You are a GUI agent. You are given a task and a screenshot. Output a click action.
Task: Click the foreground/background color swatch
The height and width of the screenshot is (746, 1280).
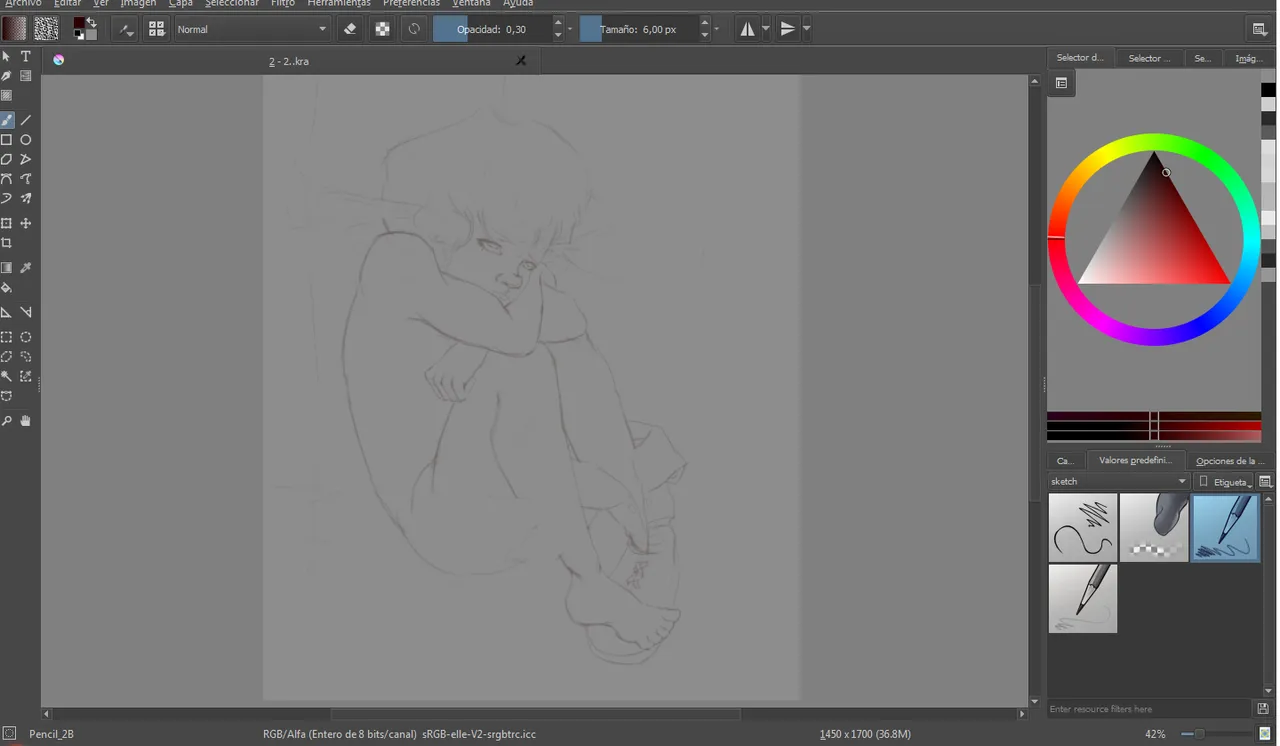click(85, 29)
